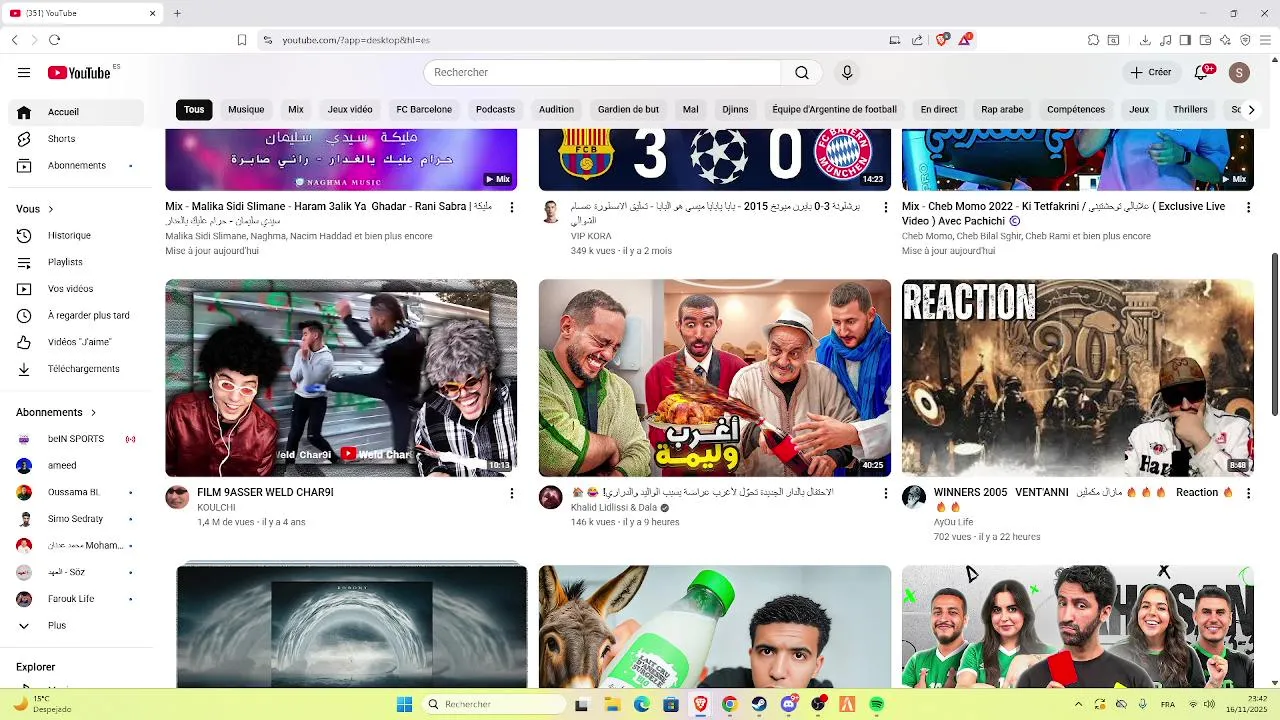Click the YouTube search field
Screen dimensions: 1280x720
pos(602,72)
